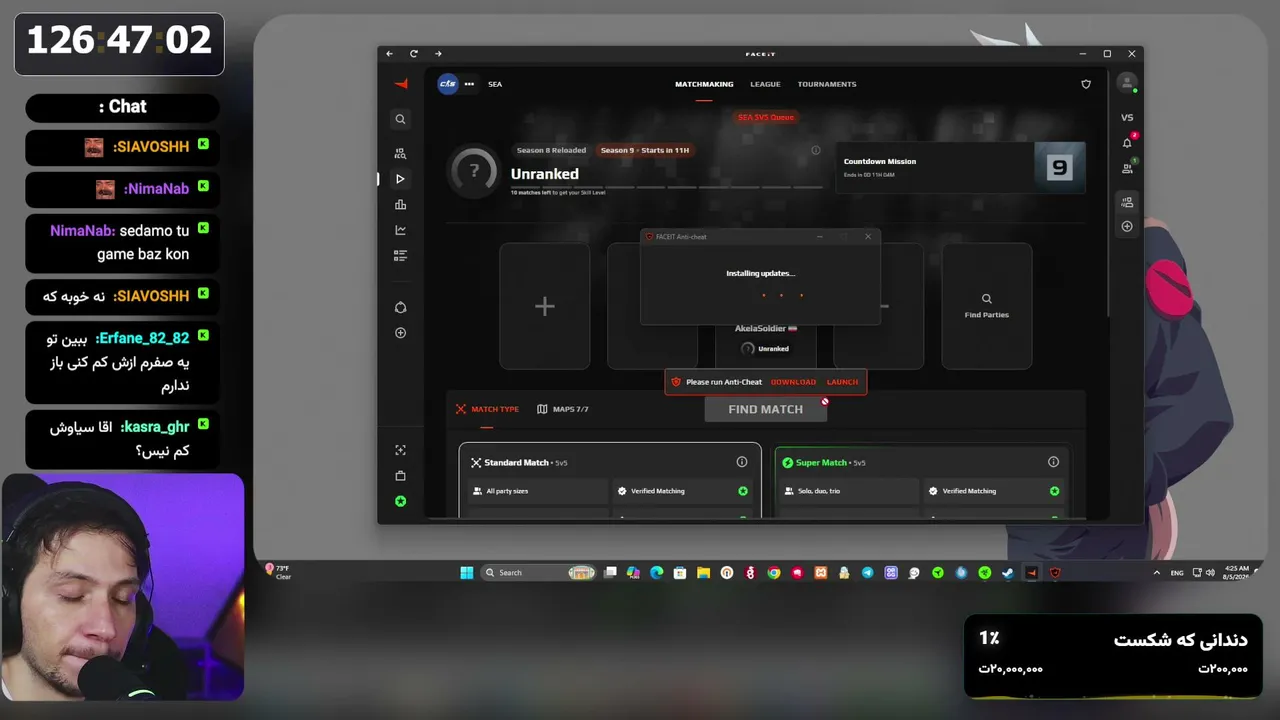
Task: Click the FIND MATCH button
Action: pyautogui.click(x=766, y=409)
